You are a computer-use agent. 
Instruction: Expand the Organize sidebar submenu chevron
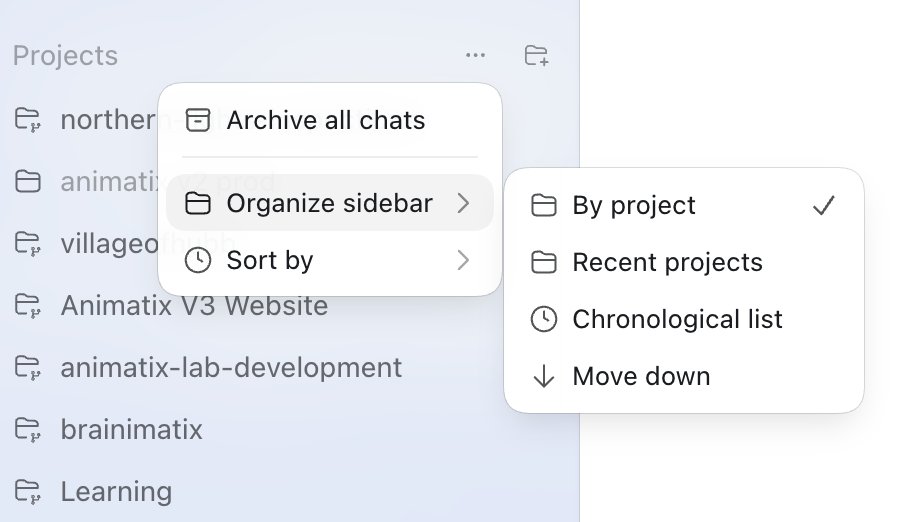point(463,203)
